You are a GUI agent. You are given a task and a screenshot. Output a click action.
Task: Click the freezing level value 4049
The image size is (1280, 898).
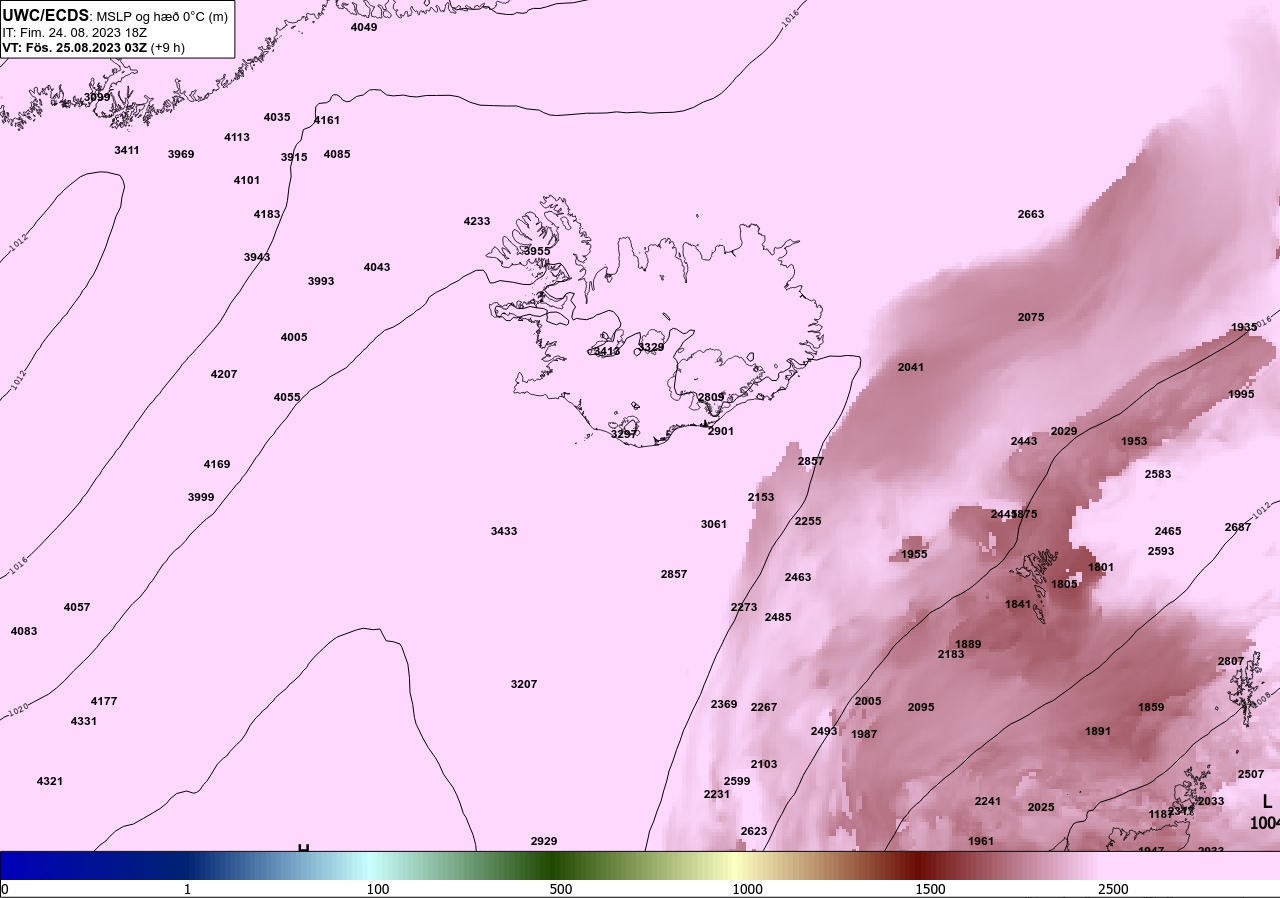(x=364, y=27)
